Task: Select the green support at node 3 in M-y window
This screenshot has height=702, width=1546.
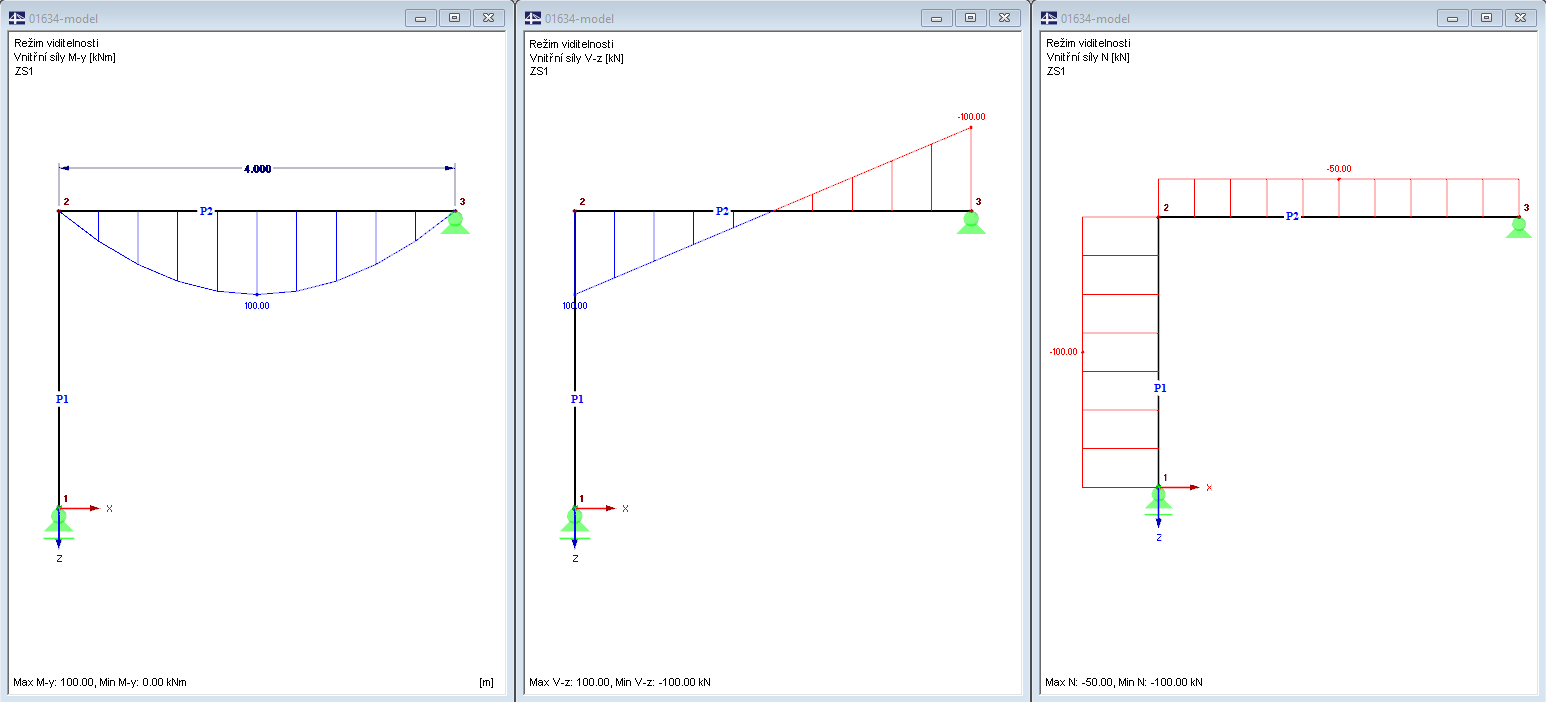Action: pos(456,222)
